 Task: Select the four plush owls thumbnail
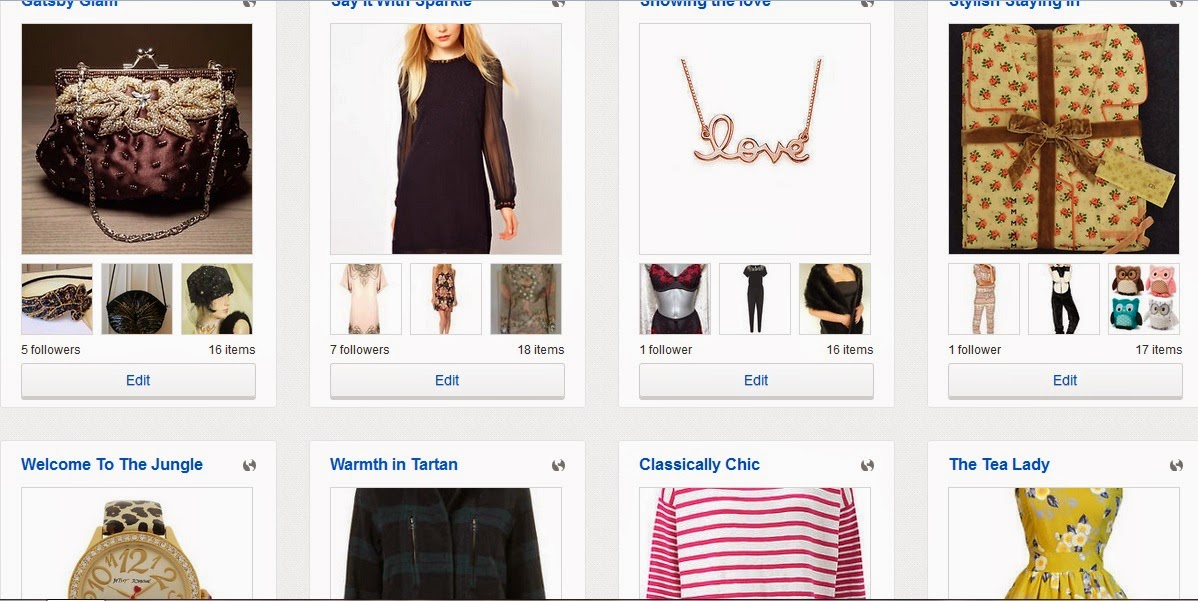pos(1144,299)
